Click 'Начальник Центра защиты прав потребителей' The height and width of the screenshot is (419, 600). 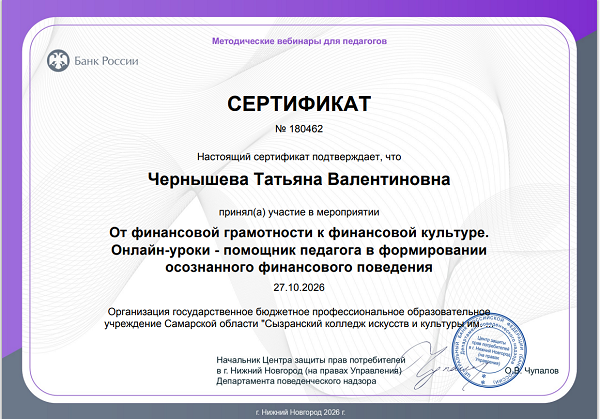tap(311, 360)
